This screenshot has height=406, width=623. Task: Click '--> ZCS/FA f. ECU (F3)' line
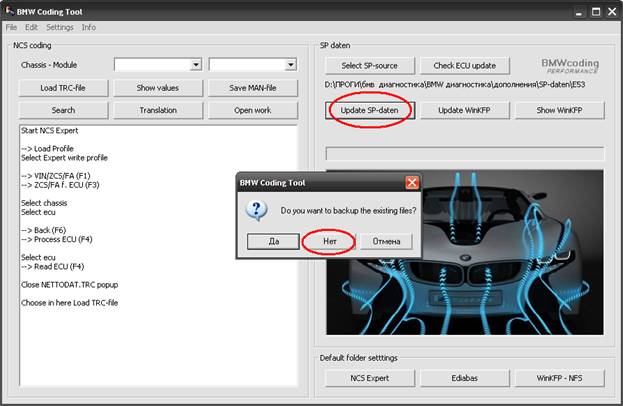coord(60,185)
